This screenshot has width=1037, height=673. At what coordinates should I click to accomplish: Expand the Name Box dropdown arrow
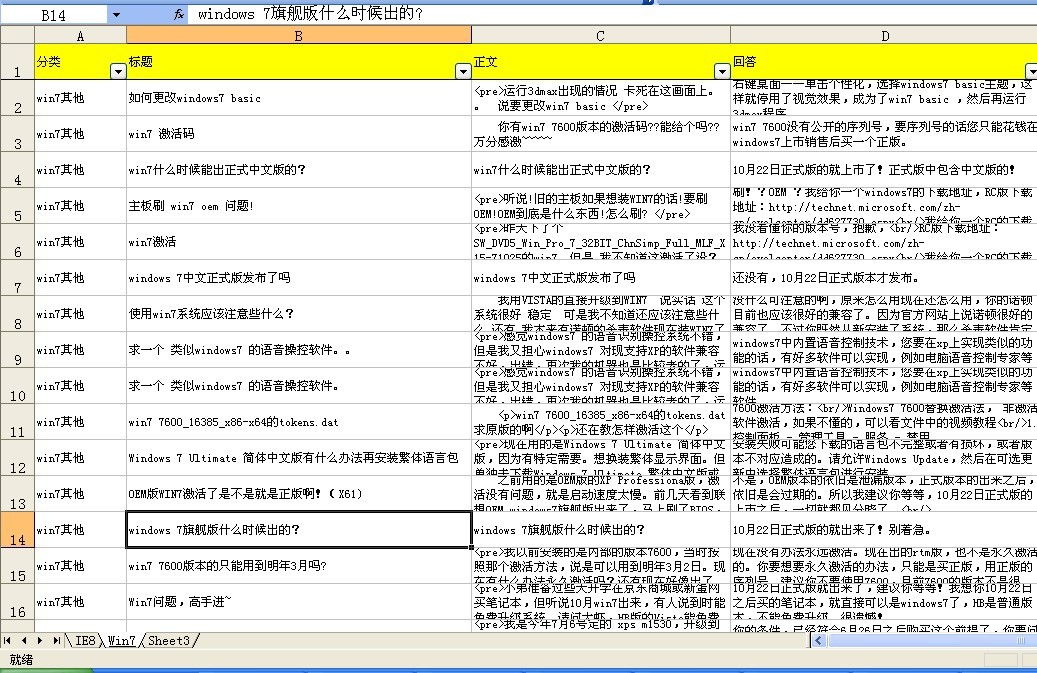116,15
